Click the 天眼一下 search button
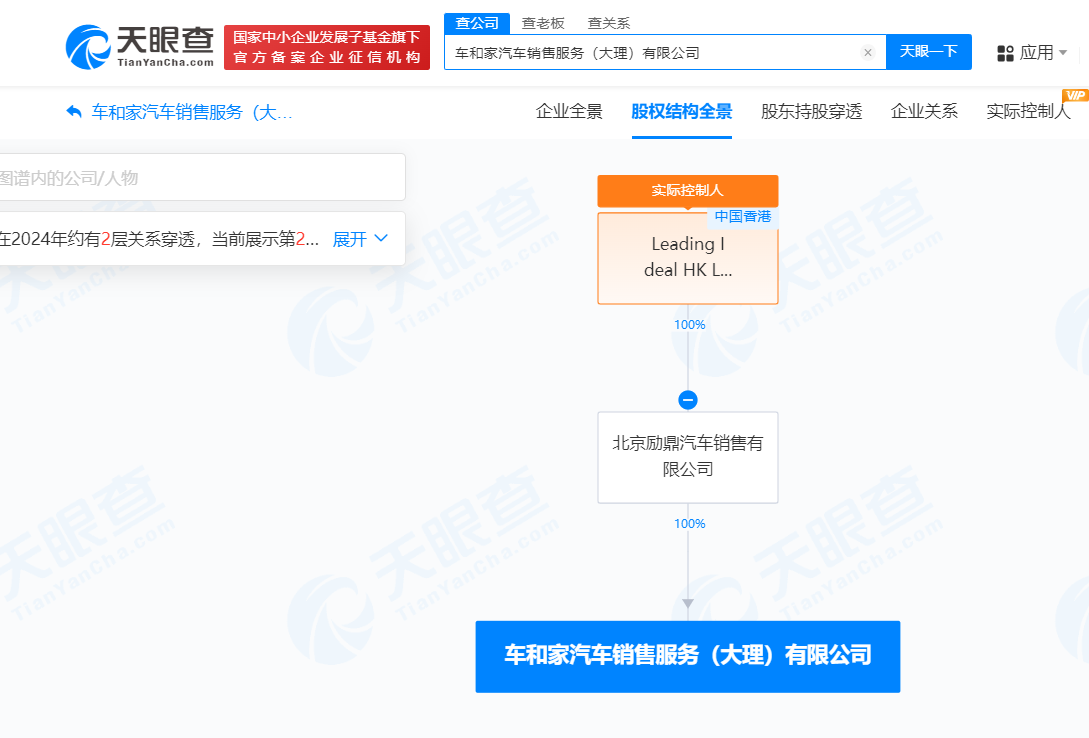The width and height of the screenshot is (1089, 738). point(929,52)
